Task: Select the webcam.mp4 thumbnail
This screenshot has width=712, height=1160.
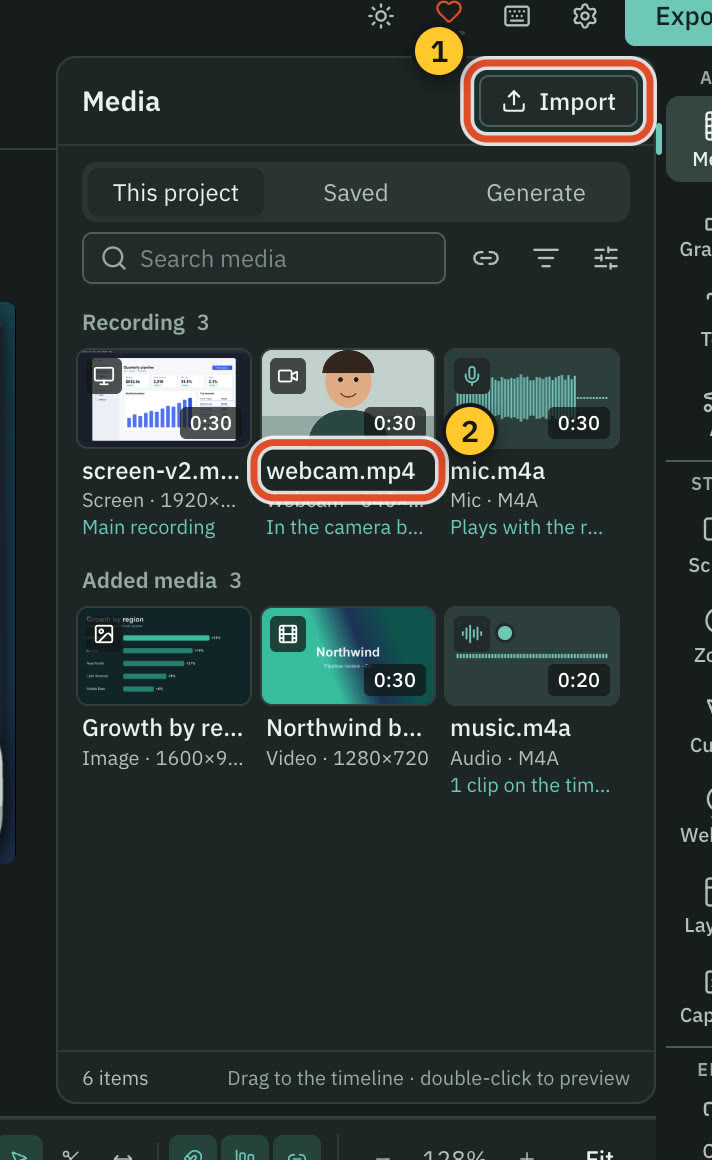Action: (x=348, y=398)
